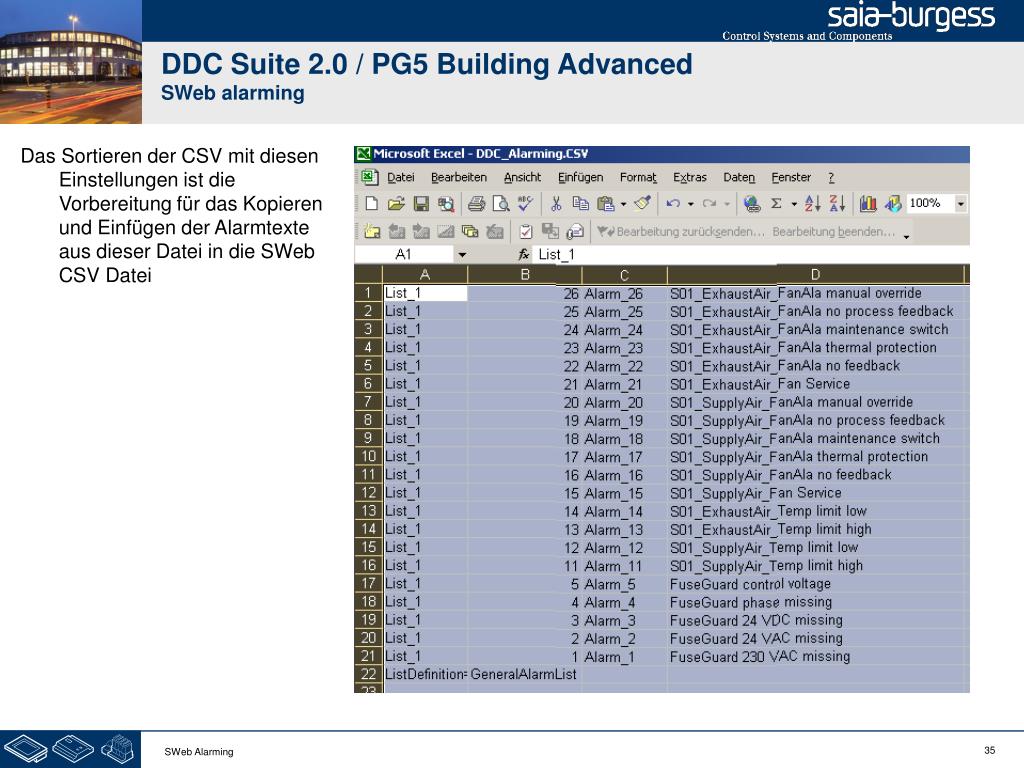Viewport: 1024px width, 768px height.
Task: Open the Ansicht menu
Action: pyautogui.click(x=522, y=177)
